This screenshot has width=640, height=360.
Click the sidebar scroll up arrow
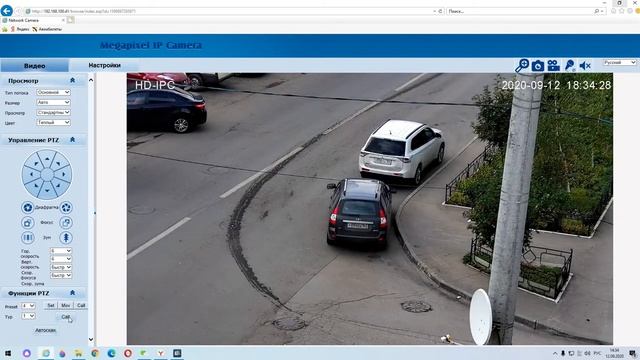(91, 80)
